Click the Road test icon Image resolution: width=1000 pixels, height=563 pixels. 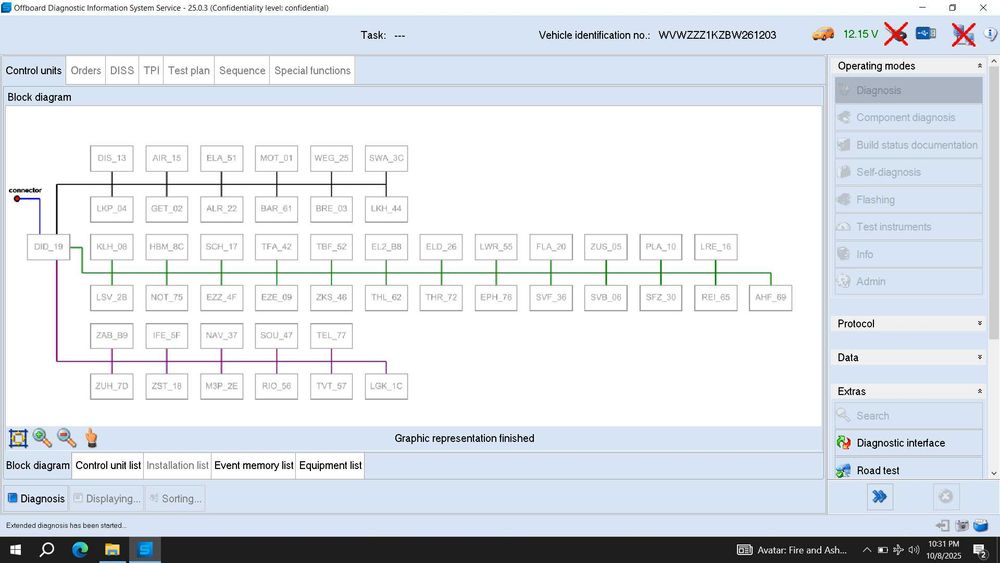tap(844, 471)
